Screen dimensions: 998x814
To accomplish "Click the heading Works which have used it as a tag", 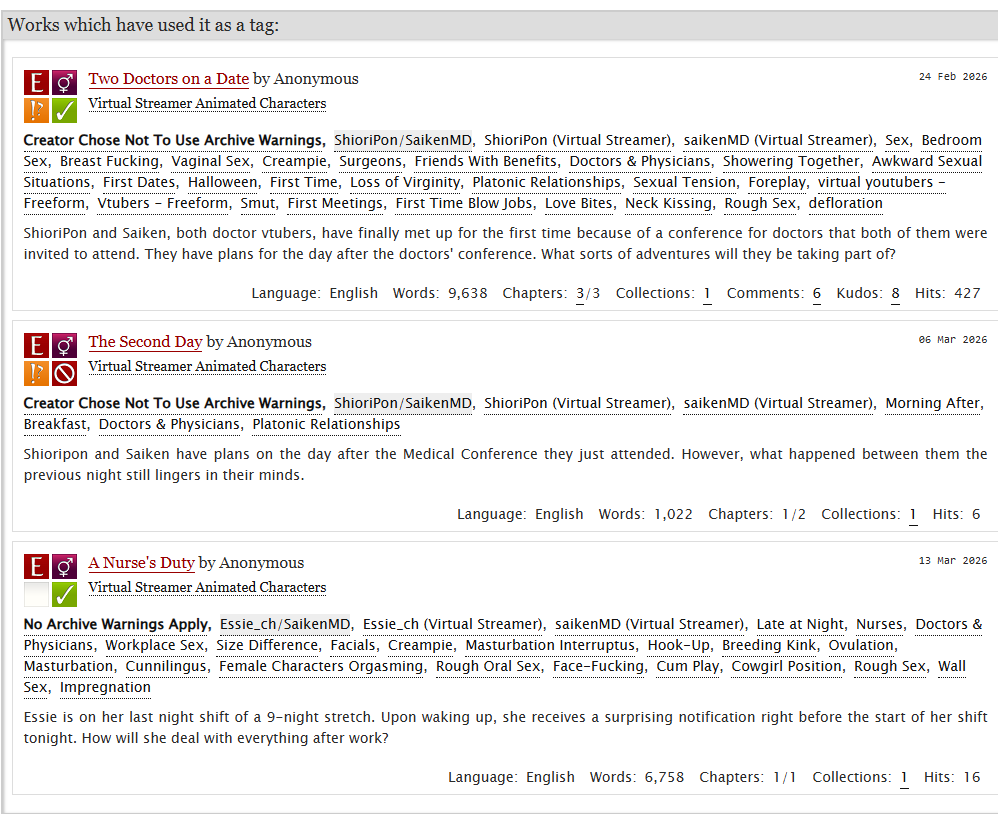I will pyautogui.click(x=143, y=25).
